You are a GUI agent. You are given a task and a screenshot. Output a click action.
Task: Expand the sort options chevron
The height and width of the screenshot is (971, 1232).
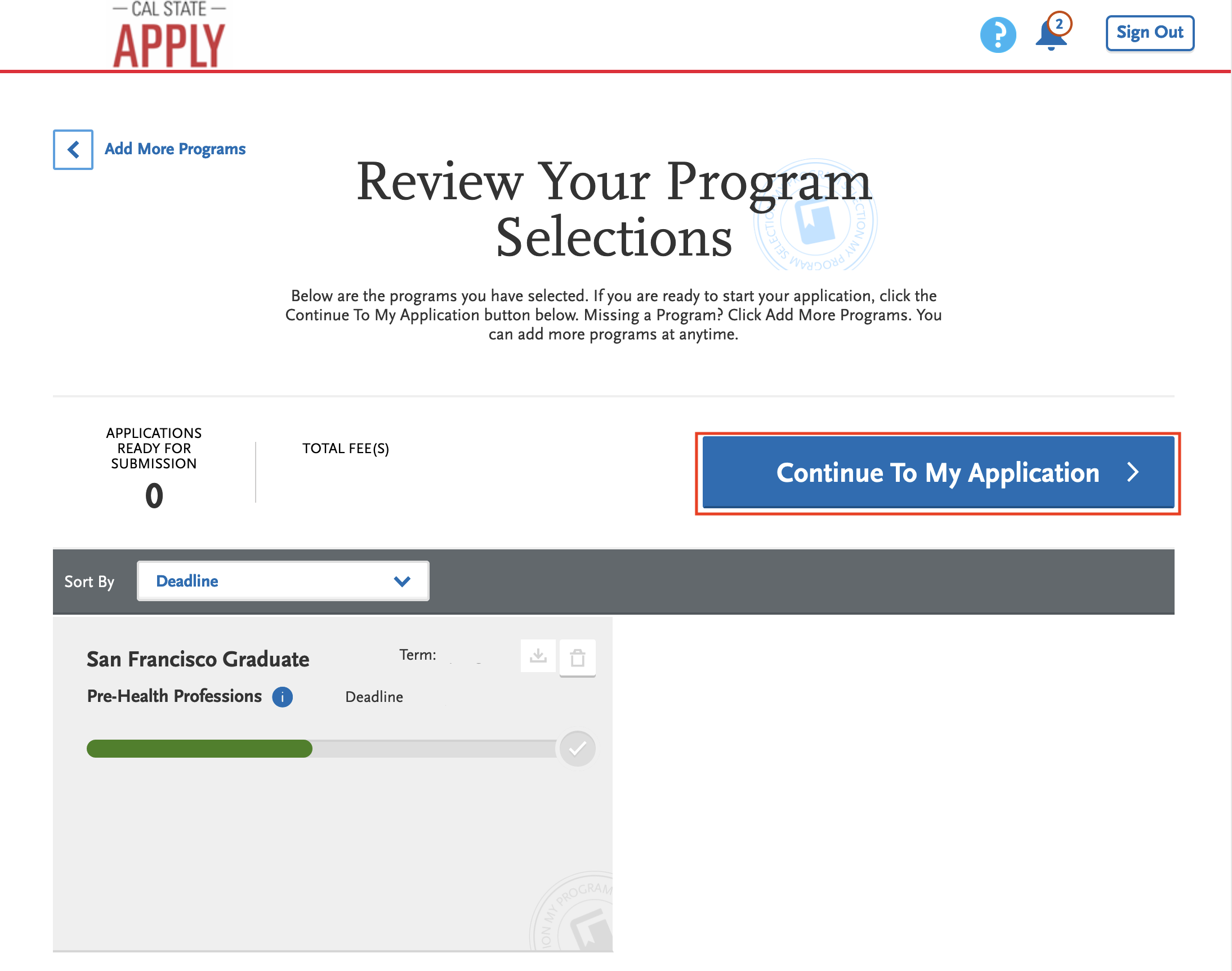(x=401, y=580)
